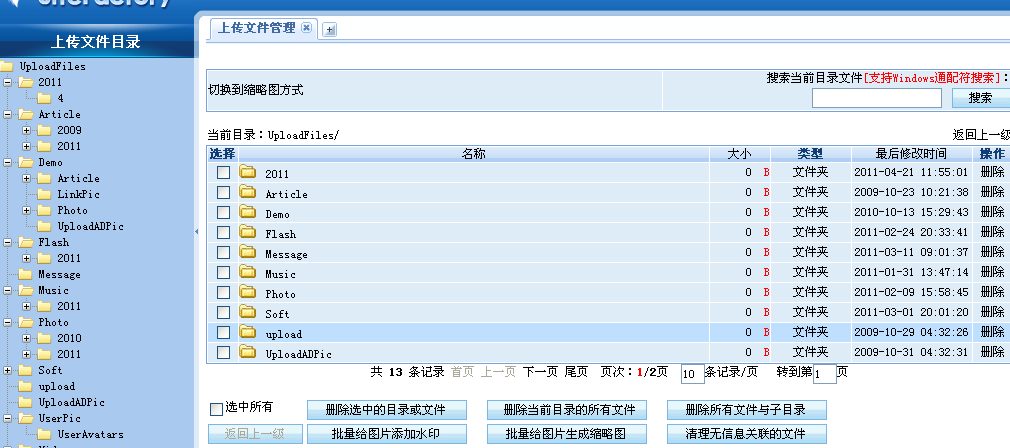Focus the file search input field

[x=876, y=98]
